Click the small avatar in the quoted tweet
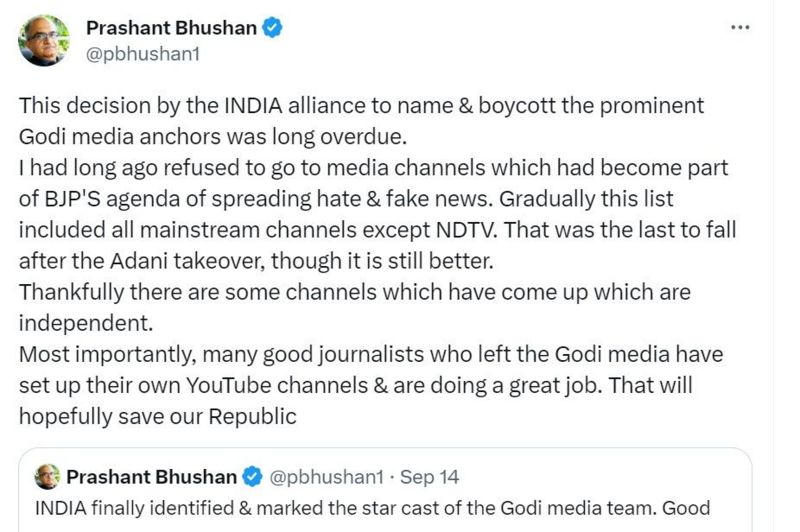 click(47, 477)
